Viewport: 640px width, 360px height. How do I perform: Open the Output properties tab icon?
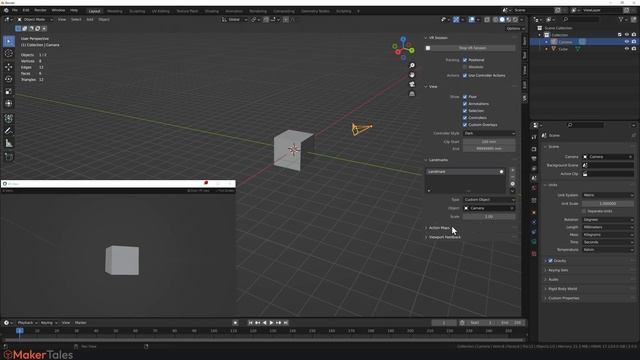click(x=534, y=158)
